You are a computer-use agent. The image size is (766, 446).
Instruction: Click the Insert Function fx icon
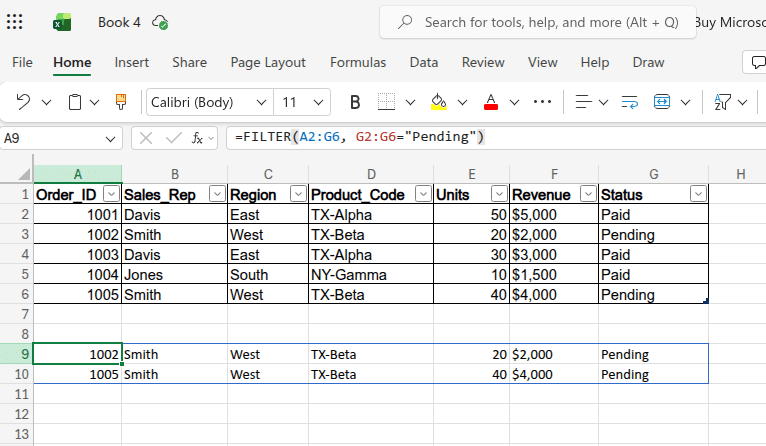pos(198,138)
